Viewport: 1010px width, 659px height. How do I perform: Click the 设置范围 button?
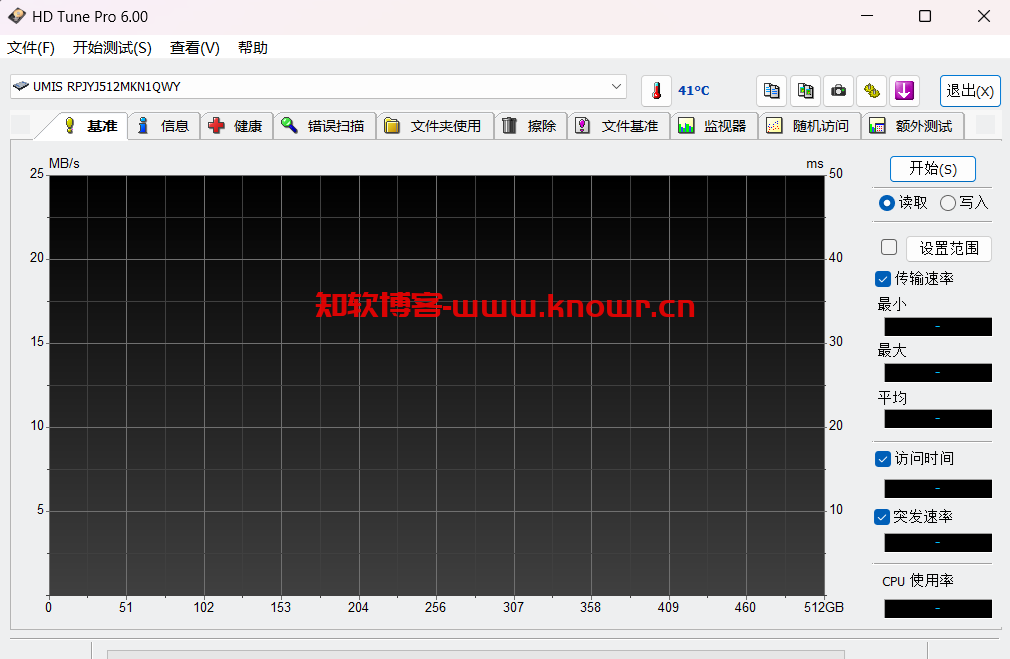tap(949, 248)
